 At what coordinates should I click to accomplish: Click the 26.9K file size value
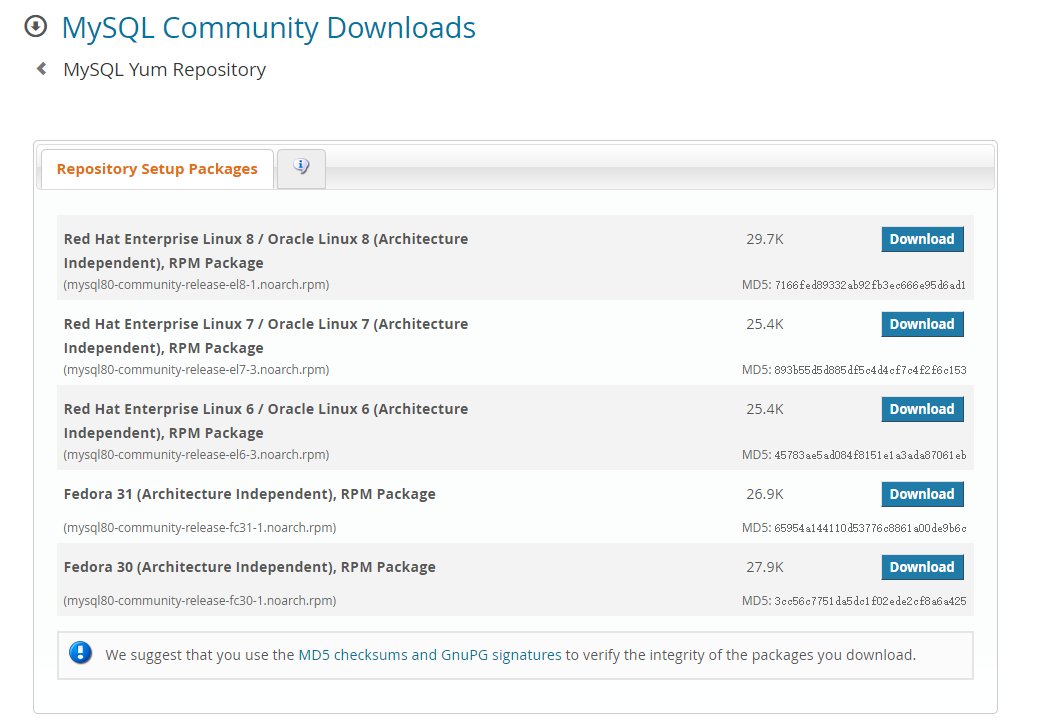coord(765,494)
